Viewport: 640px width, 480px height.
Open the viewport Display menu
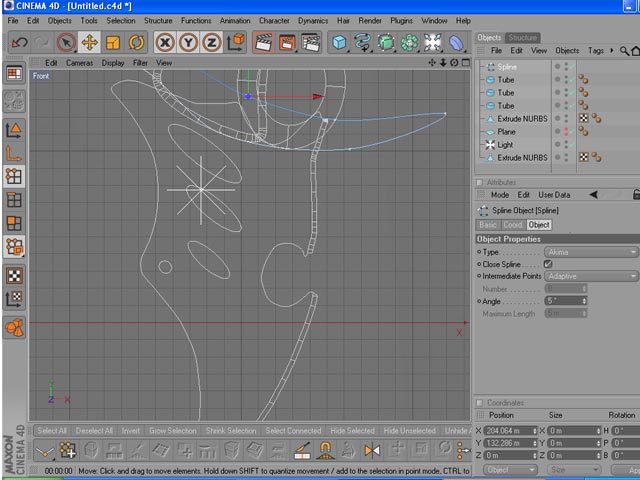113,63
